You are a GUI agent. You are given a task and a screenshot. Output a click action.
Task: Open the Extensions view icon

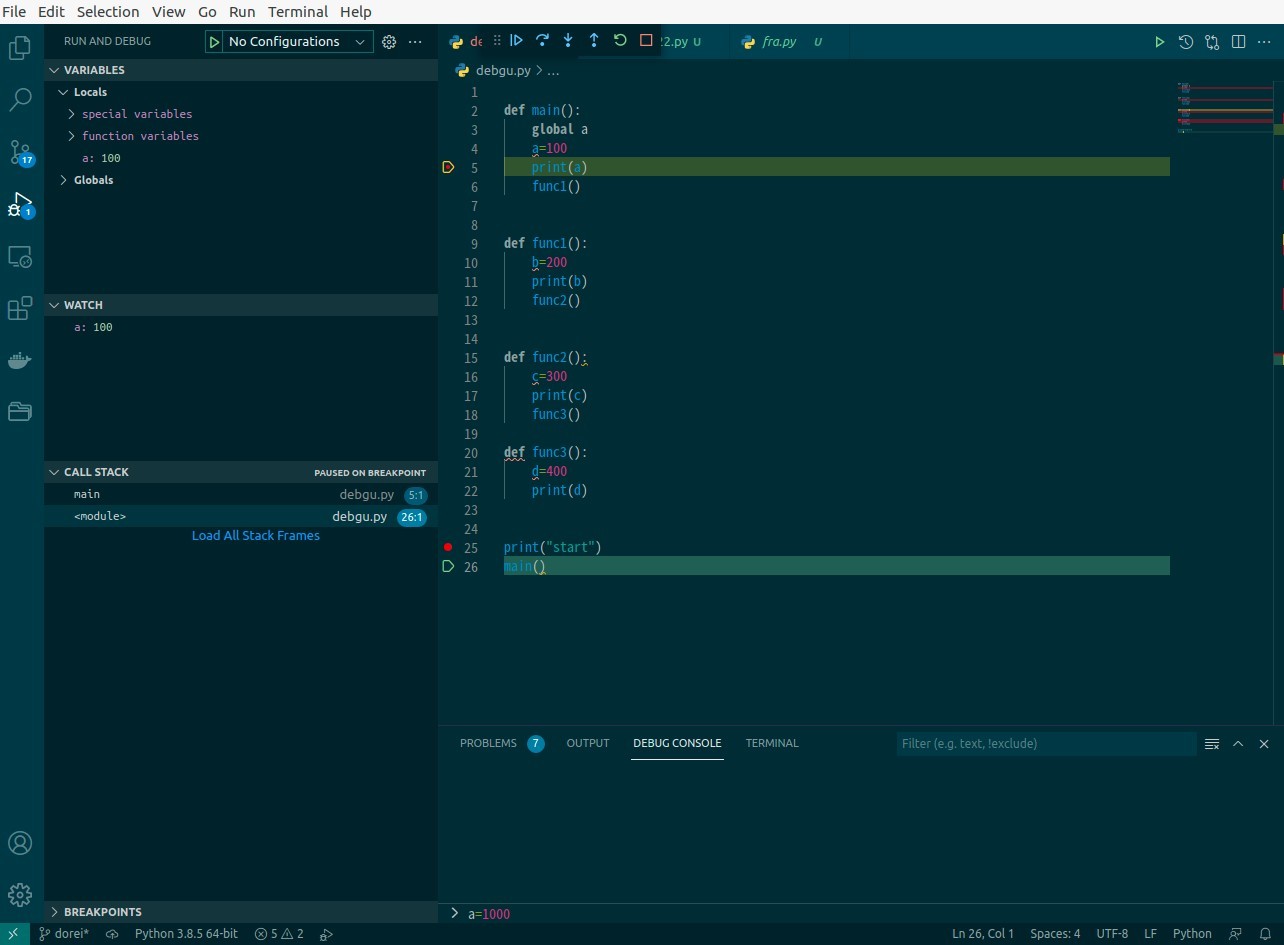[x=20, y=309]
